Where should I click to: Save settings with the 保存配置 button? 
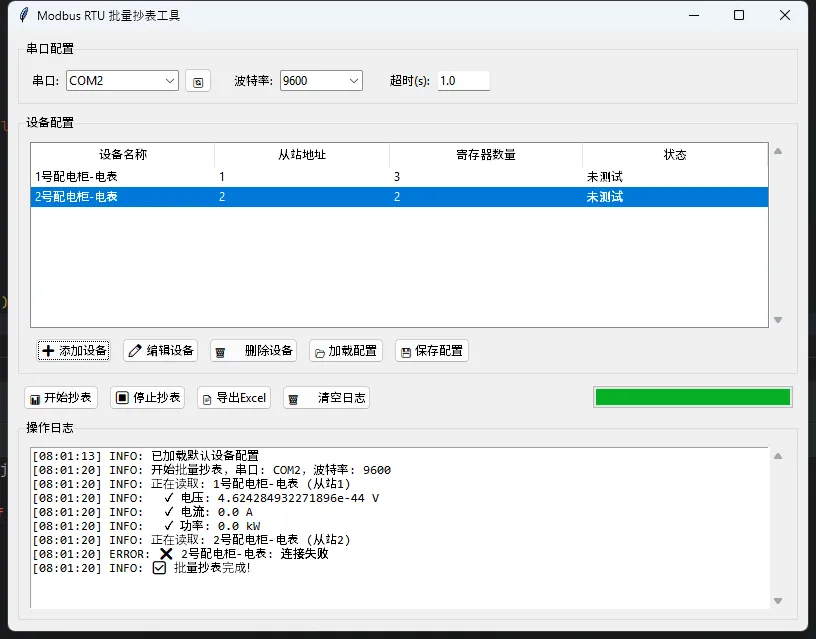pyautogui.click(x=431, y=351)
